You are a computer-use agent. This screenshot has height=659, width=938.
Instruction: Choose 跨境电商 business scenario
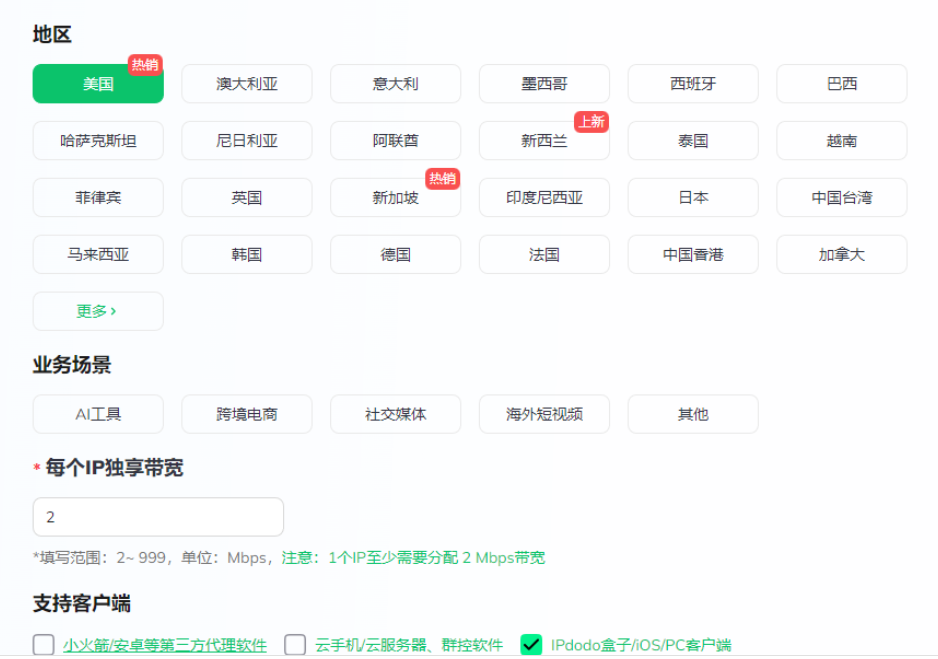pyautogui.click(x=247, y=414)
